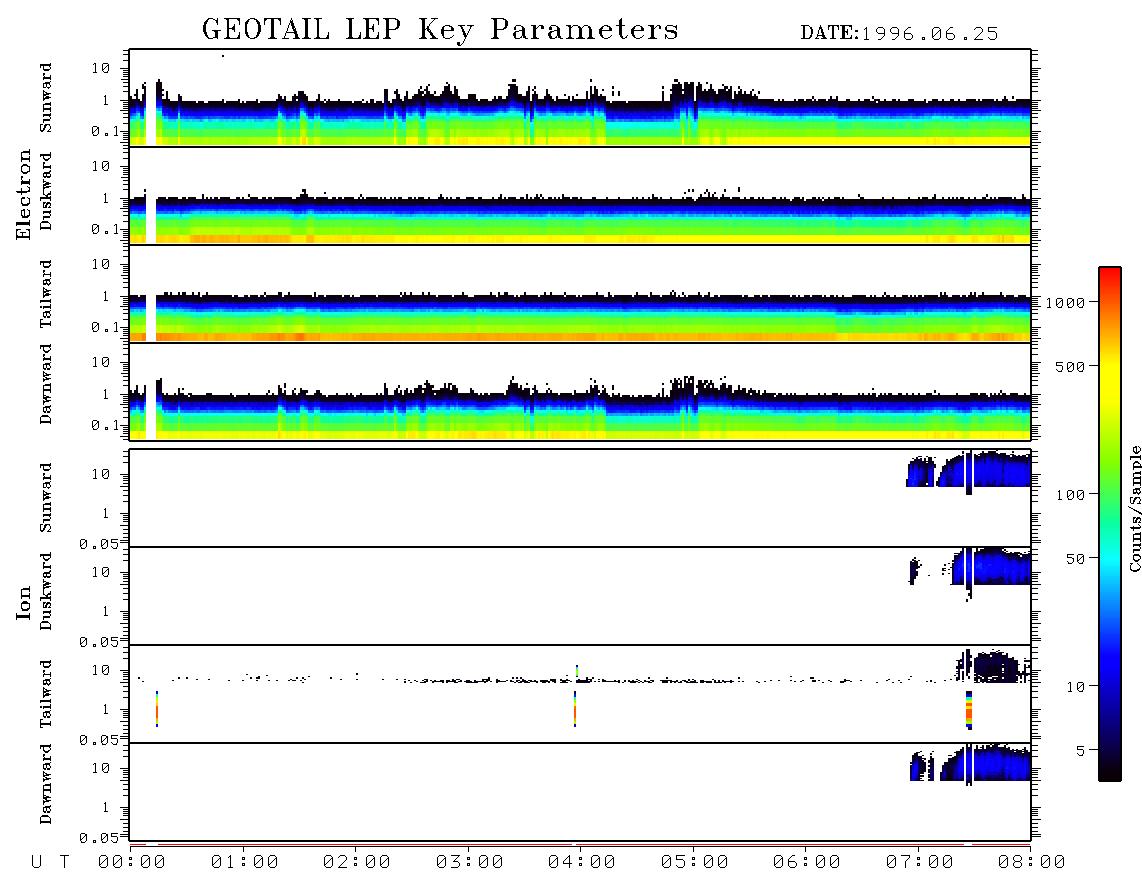Click the 01:00 time tick label
This screenshot has height=880, width=1142.
245,863
